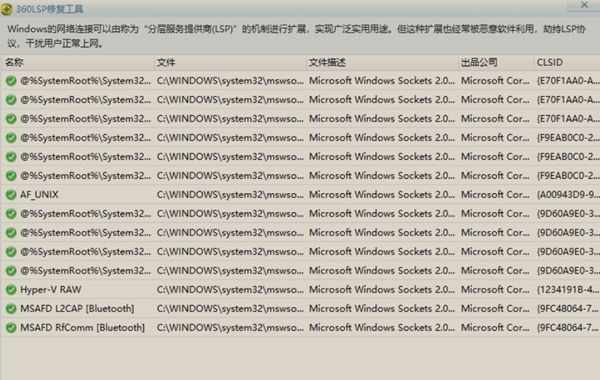This screenshot has width=600, height=380.
Task: Click Windows Sockets description in MSAFD L2CAP row
Action: pos(382,308)
